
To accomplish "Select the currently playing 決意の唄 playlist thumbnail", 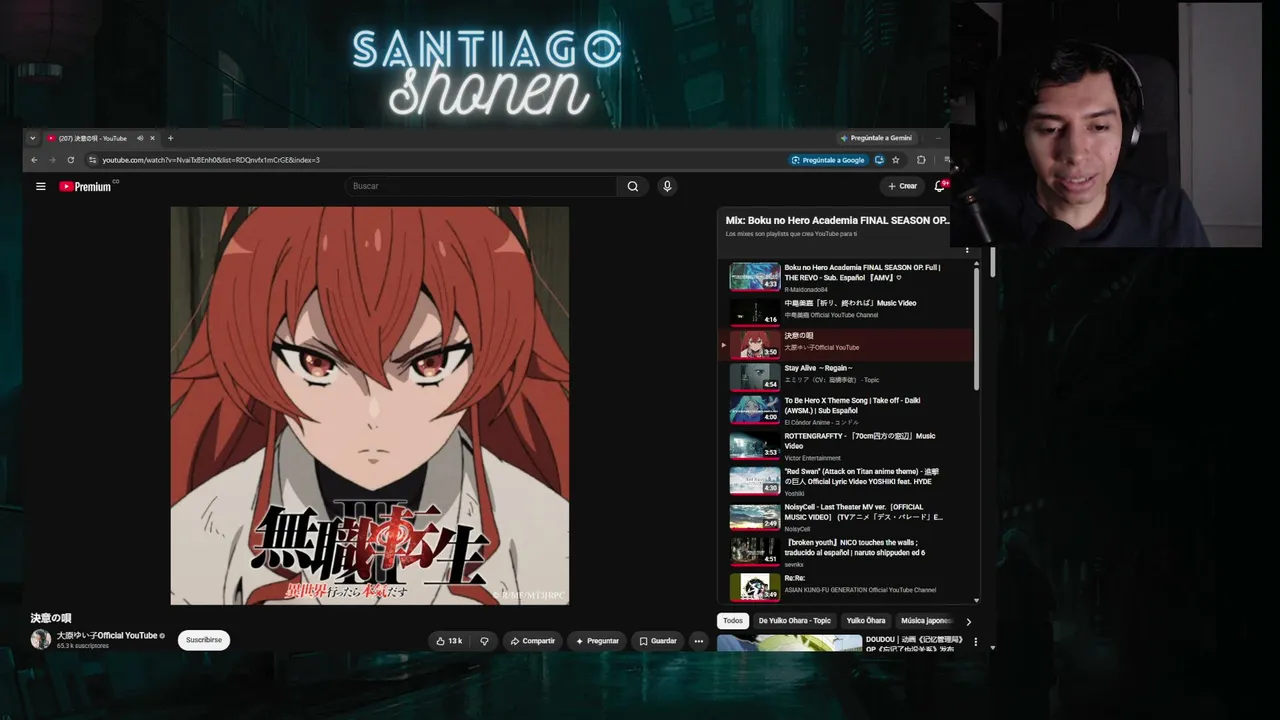I will (754, 344).
